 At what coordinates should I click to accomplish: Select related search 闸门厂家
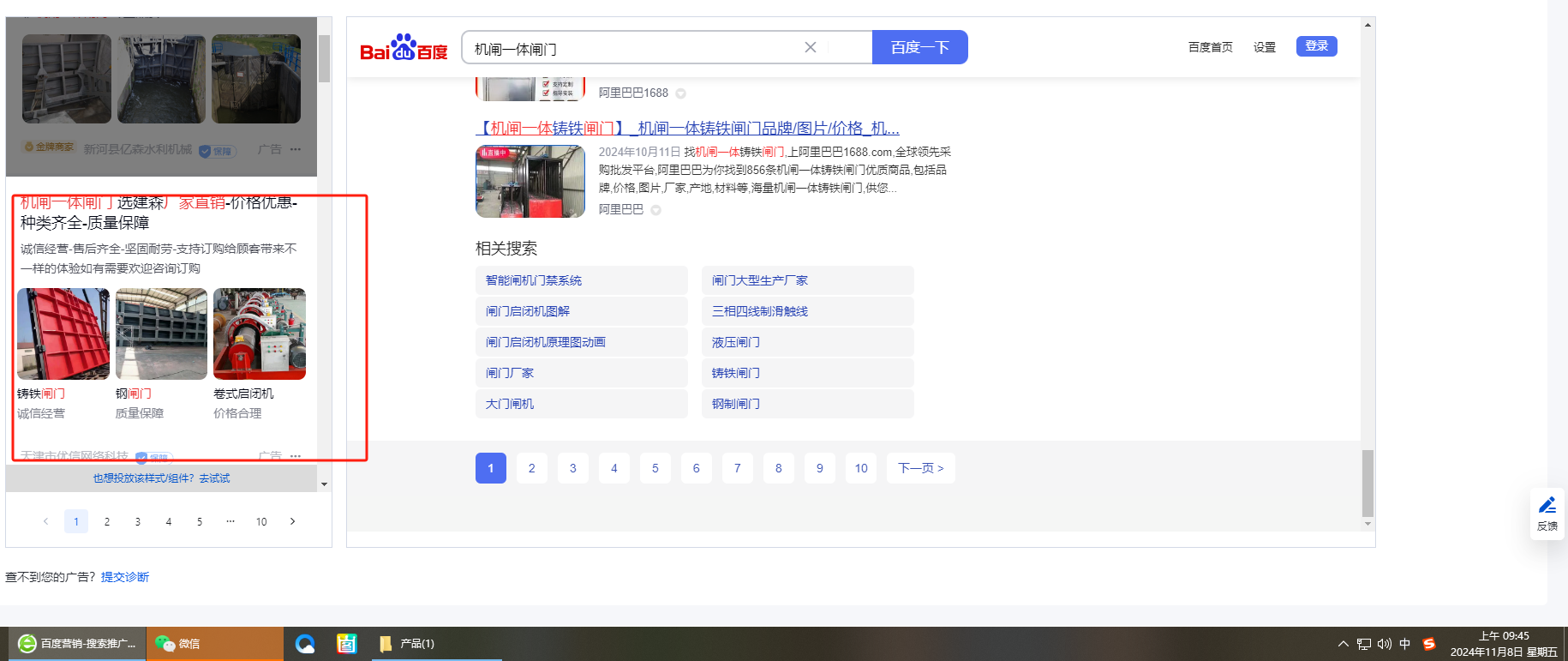click(582, 373)
